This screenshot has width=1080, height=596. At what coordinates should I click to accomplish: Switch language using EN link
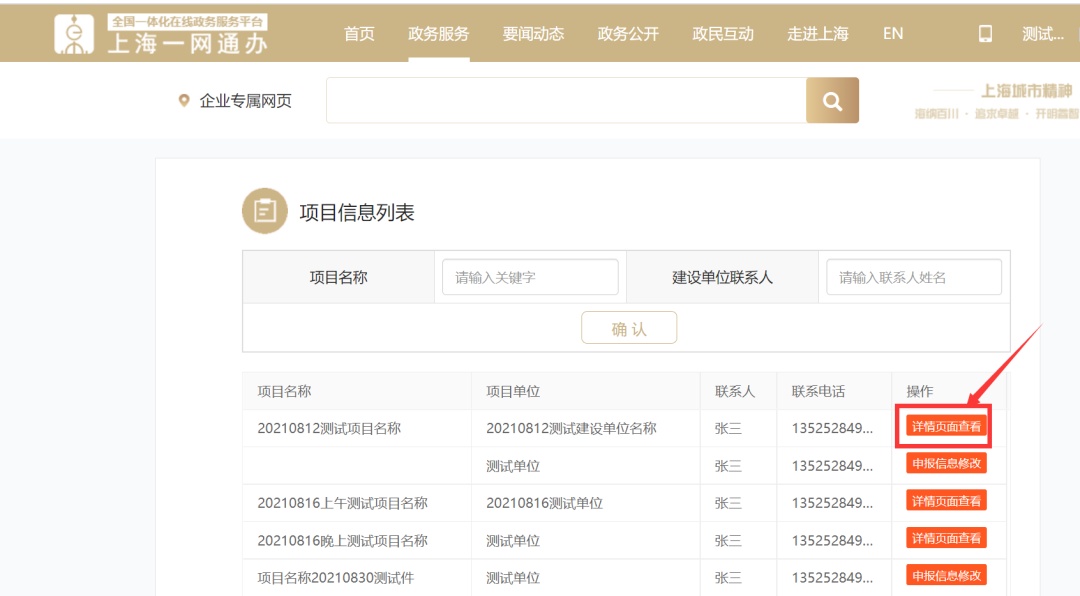click(893, 33)
